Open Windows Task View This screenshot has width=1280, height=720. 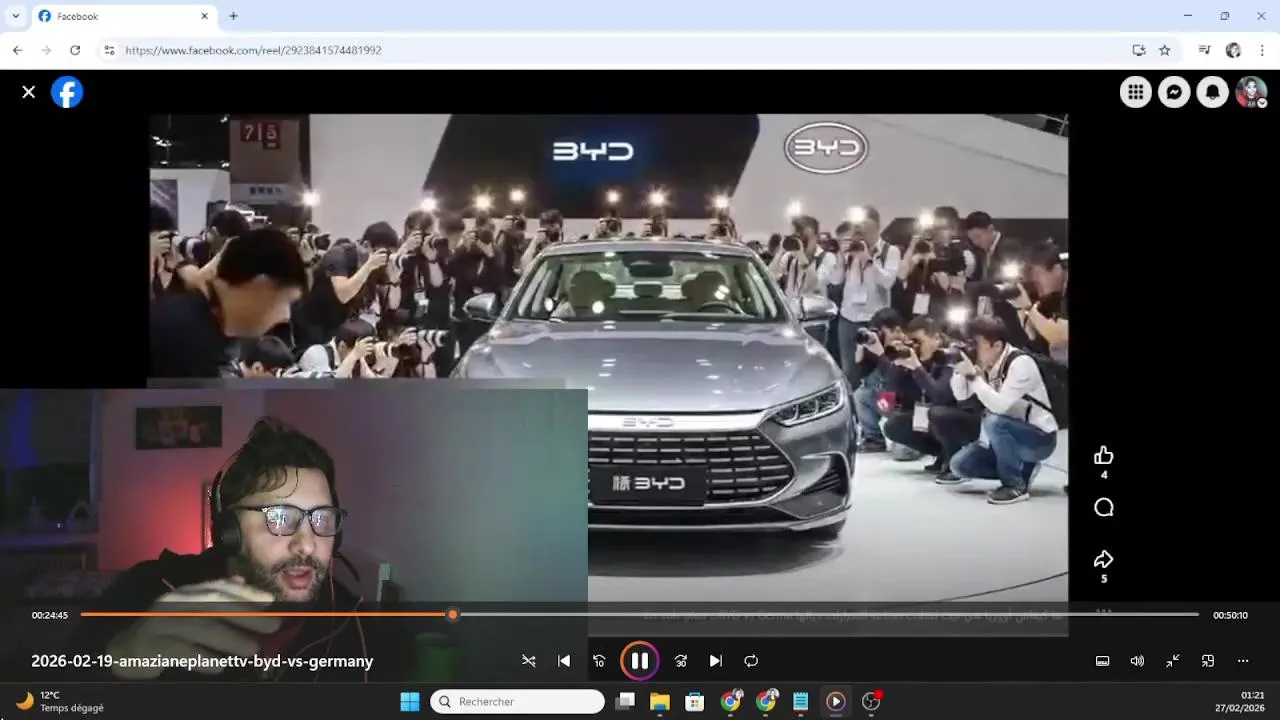[x=625, y=702]
